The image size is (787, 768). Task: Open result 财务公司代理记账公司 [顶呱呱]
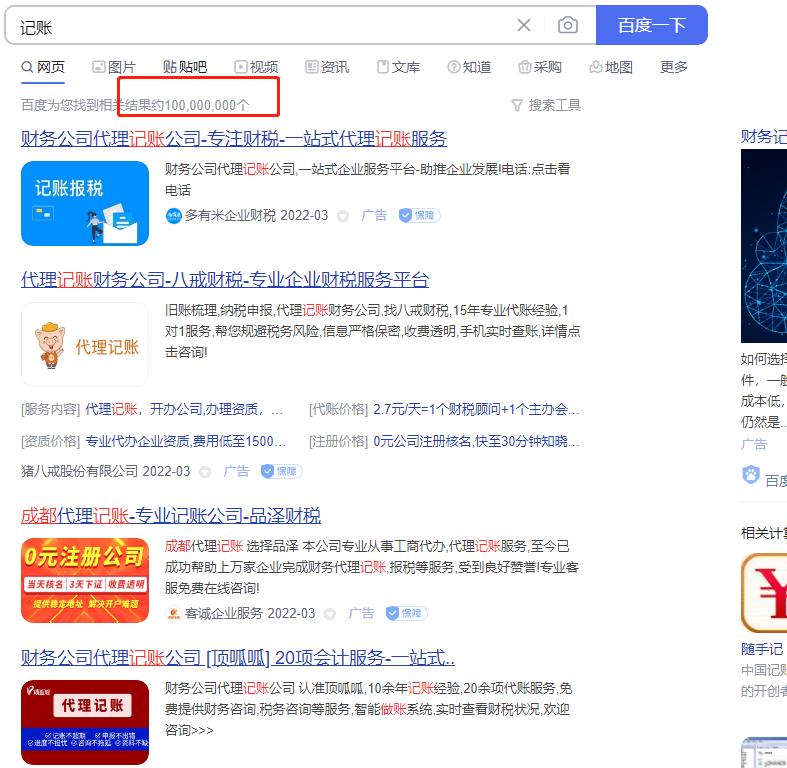[238, 658]
